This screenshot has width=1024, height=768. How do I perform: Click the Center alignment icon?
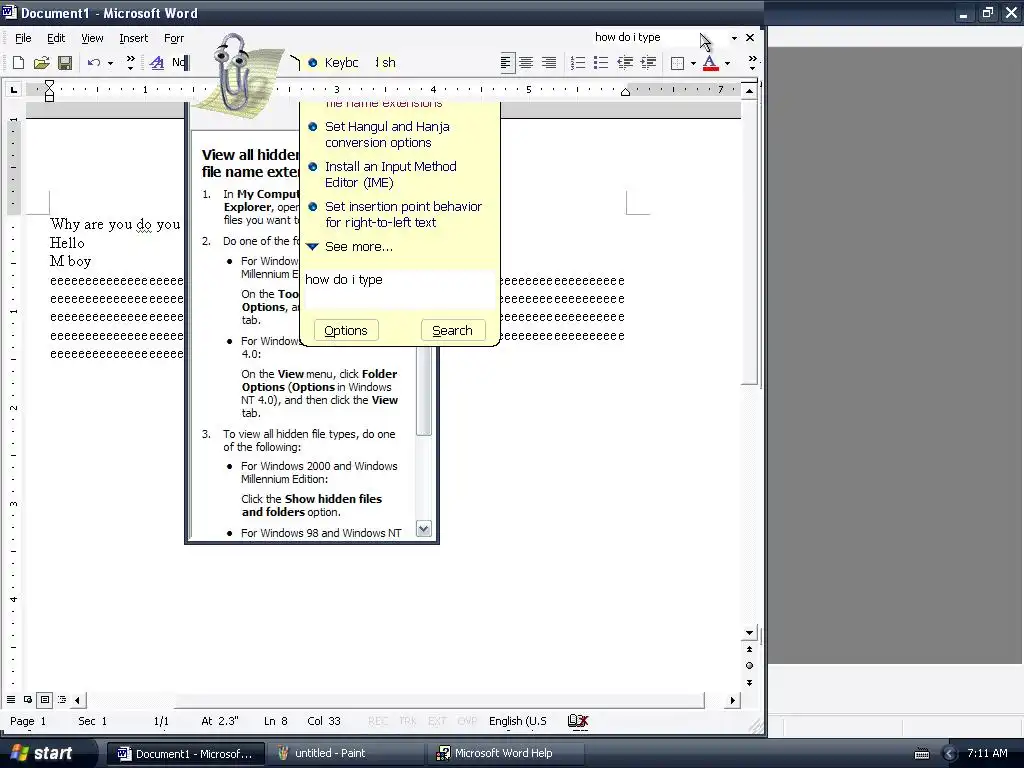526,63
